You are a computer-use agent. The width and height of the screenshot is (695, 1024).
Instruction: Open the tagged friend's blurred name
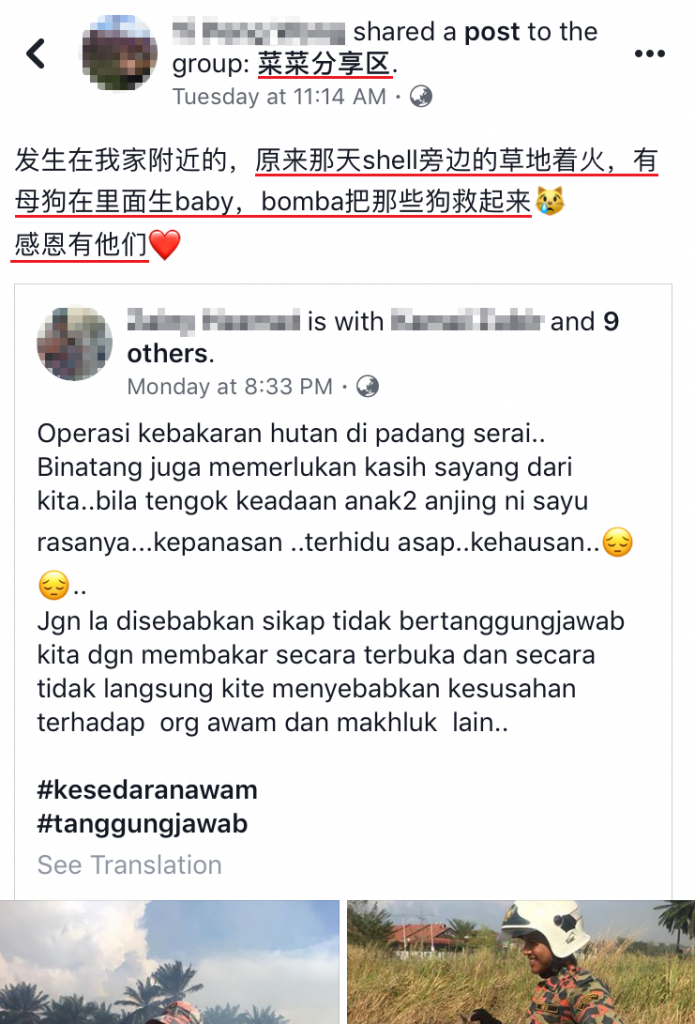(x=467, y=321)
